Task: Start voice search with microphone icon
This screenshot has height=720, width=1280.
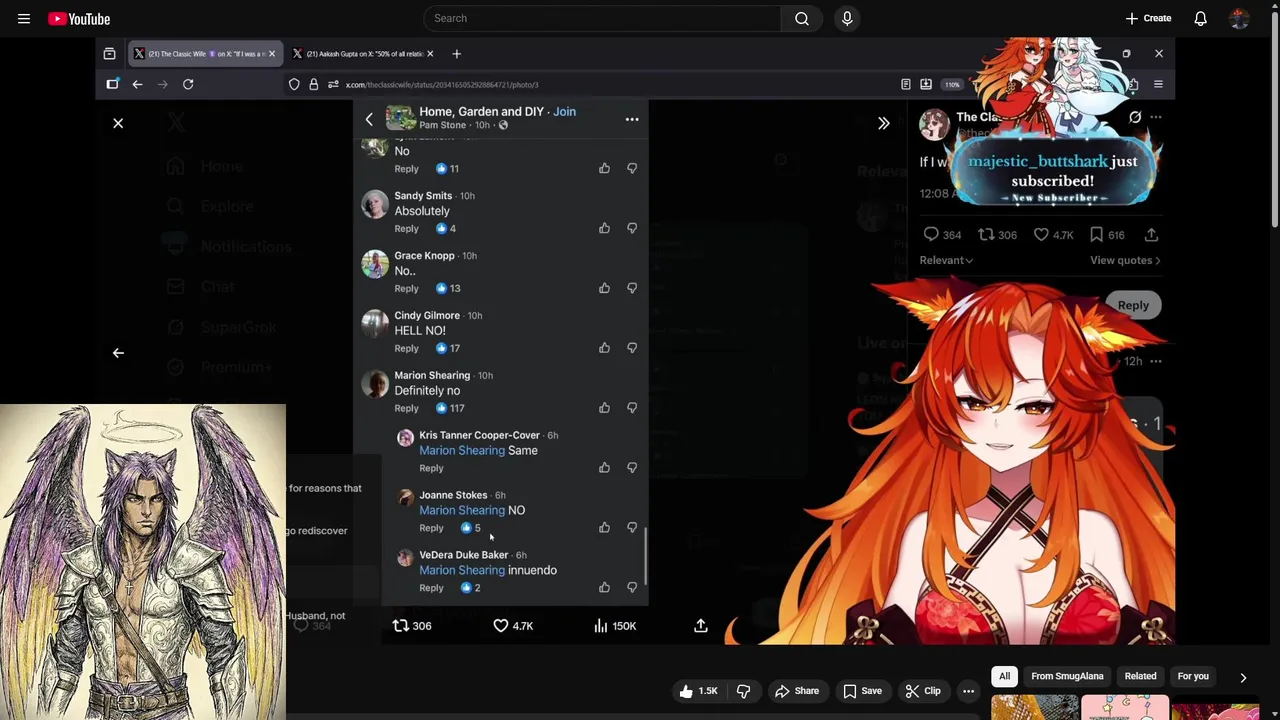Action: [847, 18]
